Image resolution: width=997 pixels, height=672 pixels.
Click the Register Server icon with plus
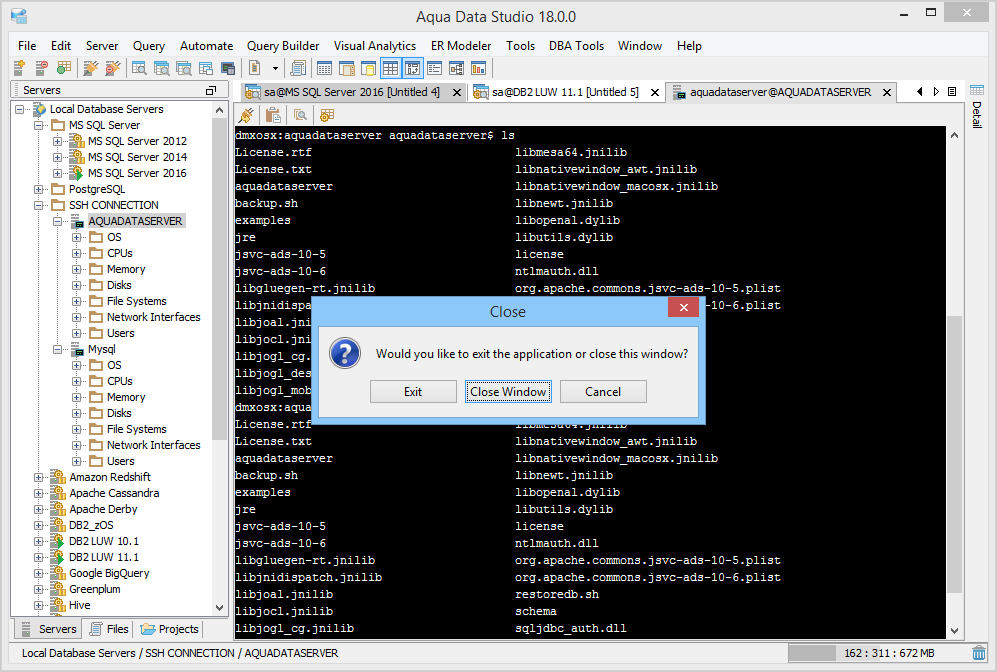point(19,68)
